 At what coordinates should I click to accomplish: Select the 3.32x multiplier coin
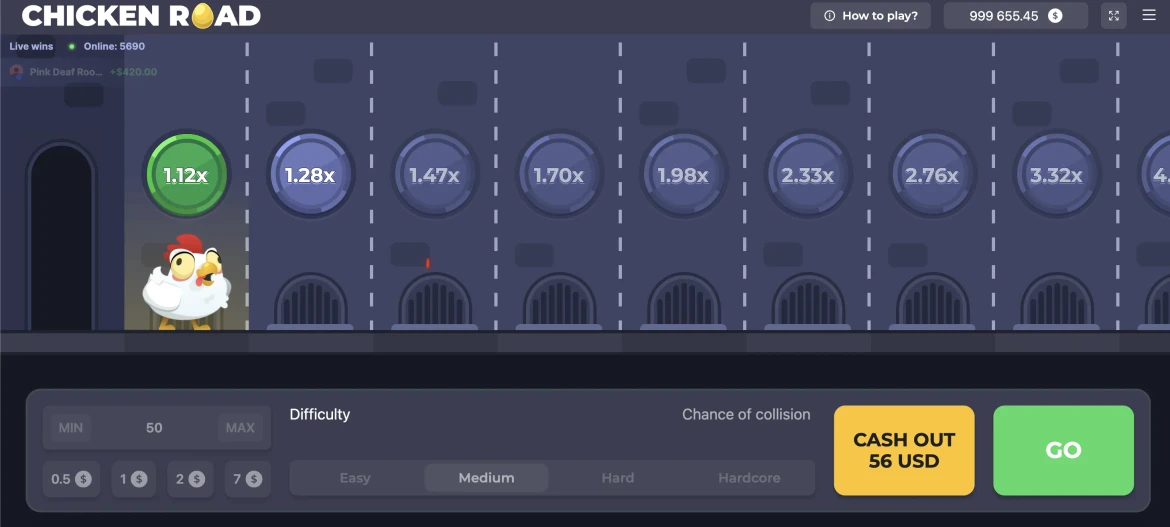1056,175
